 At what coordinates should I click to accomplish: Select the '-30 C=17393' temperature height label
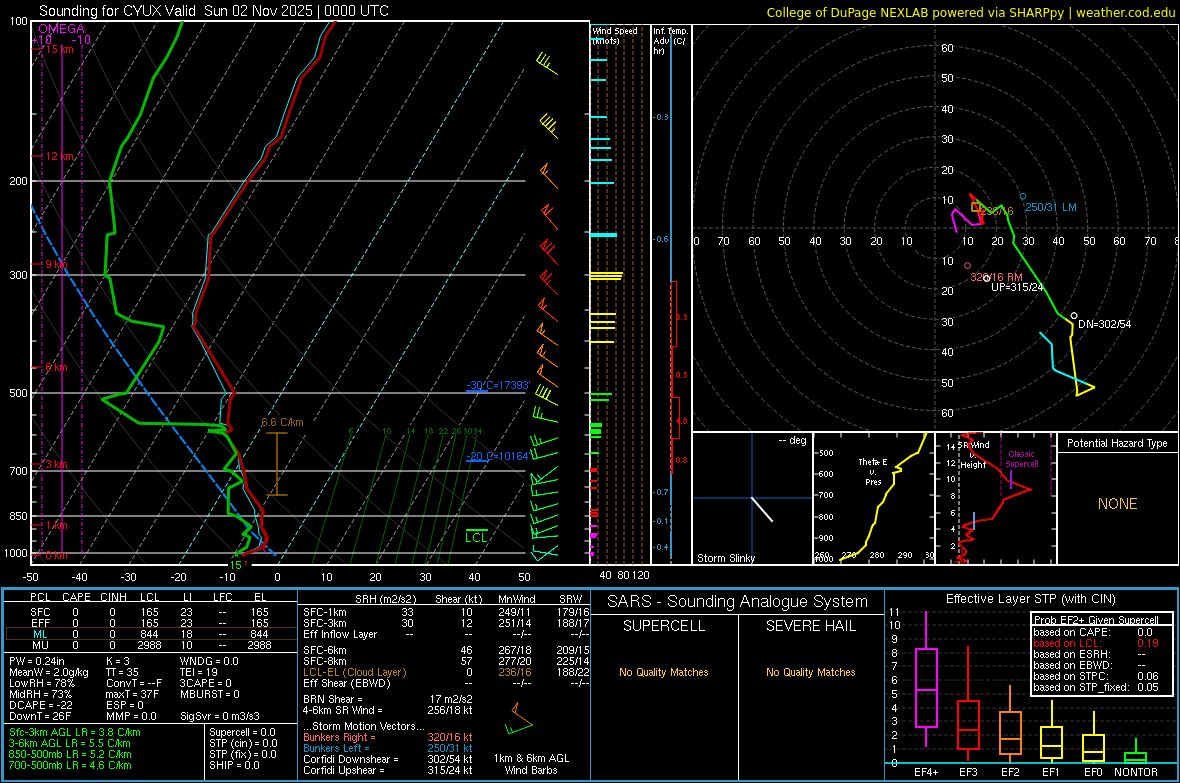tap(498, 385)
